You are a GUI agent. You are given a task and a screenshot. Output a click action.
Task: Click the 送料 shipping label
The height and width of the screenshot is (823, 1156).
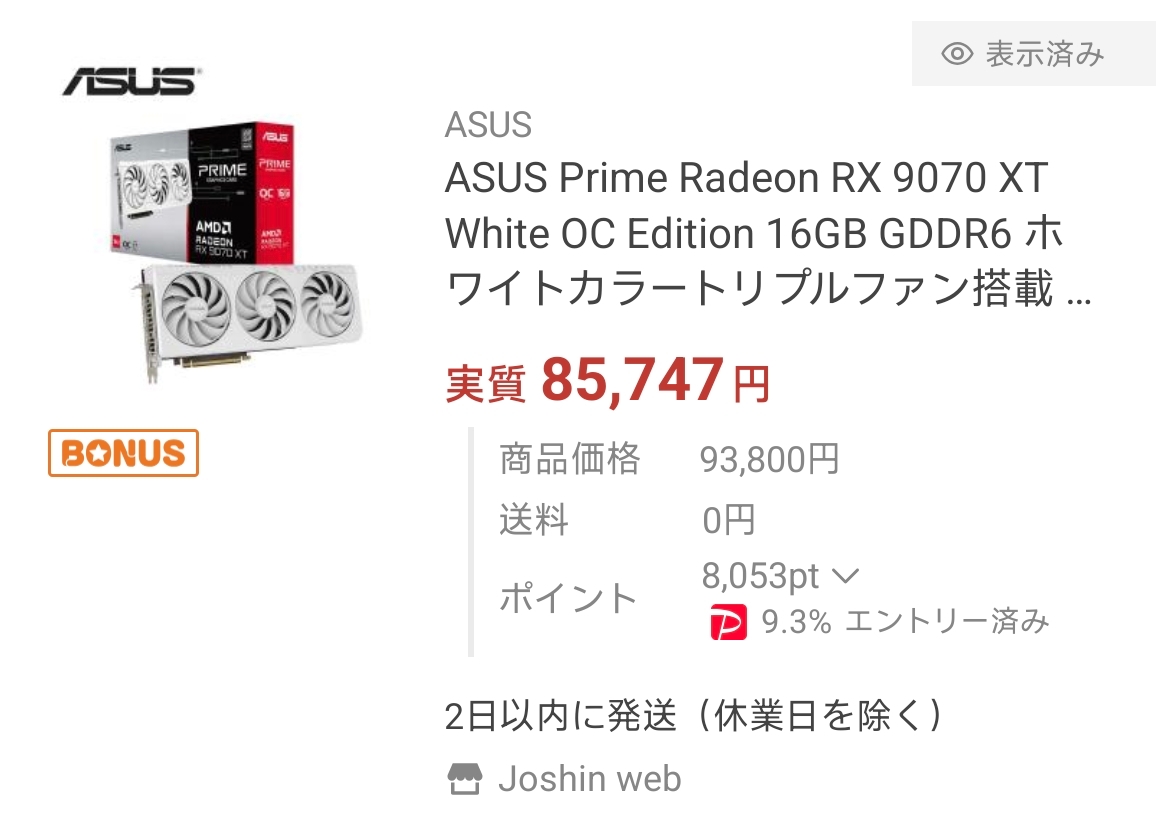coord(533,520)
